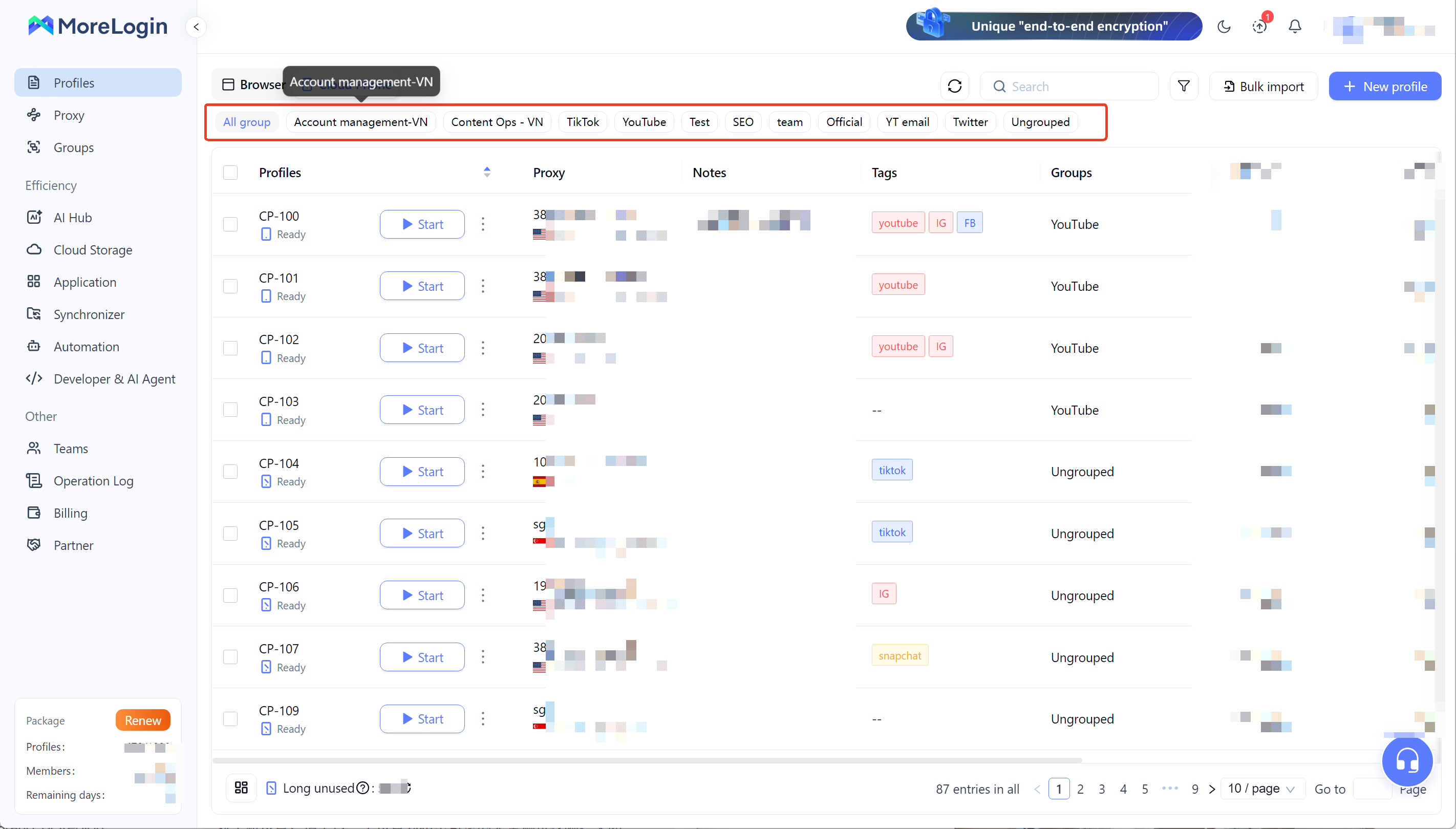
Task: Select the Twitter group tab
Action: [x=971, y=122]
